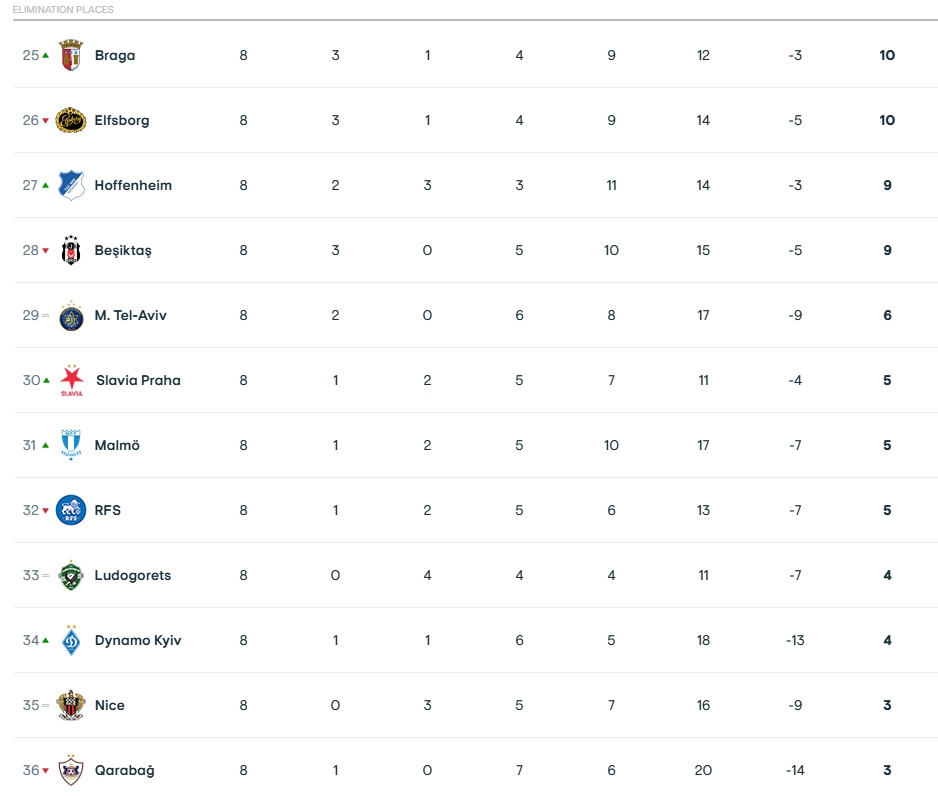Open the Dynamo Kyiv team link
The width and height of the screenshot is (938, 796).
click(x=138, y=641)
